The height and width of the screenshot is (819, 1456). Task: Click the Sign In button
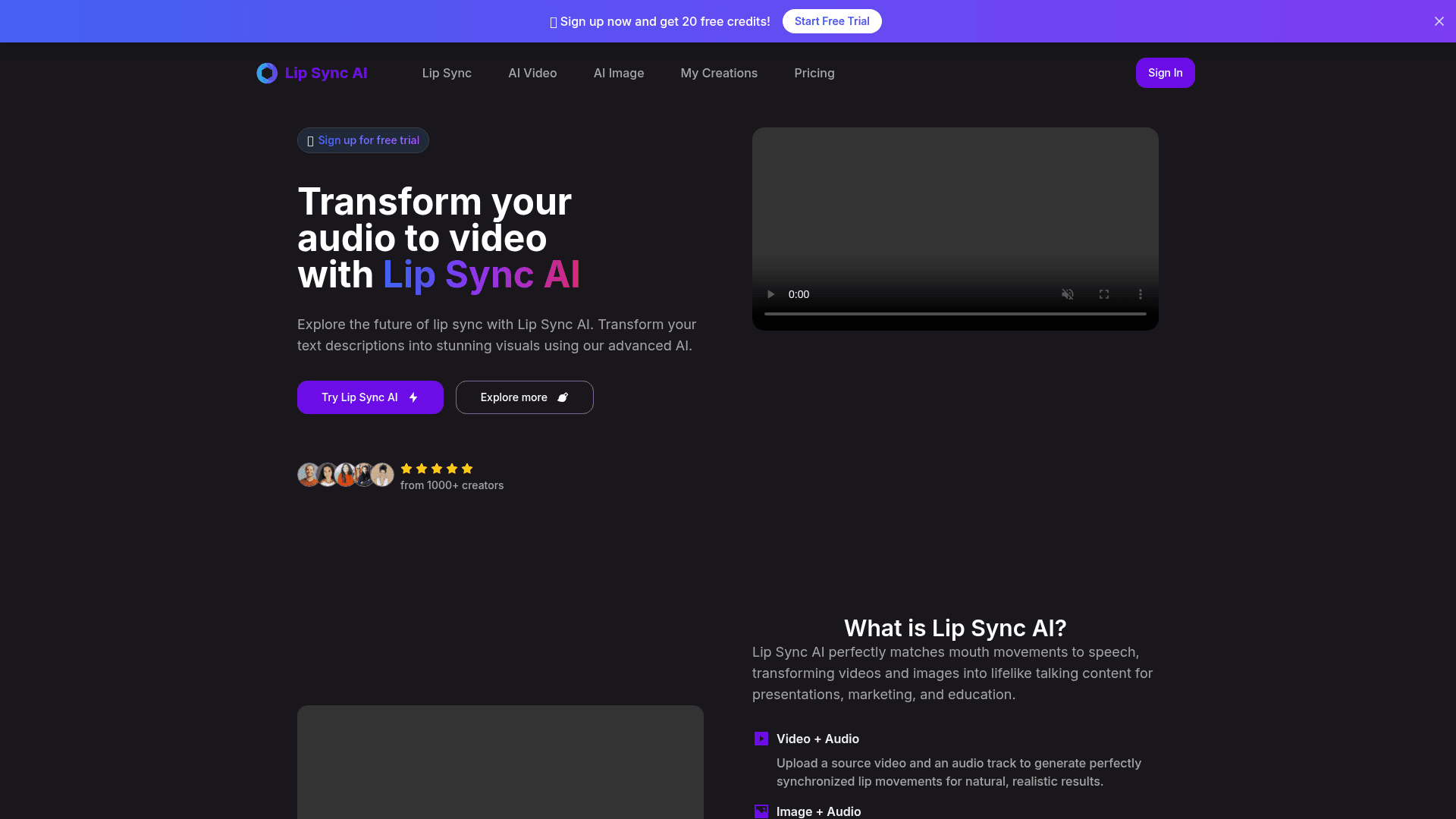[1165, 73]
